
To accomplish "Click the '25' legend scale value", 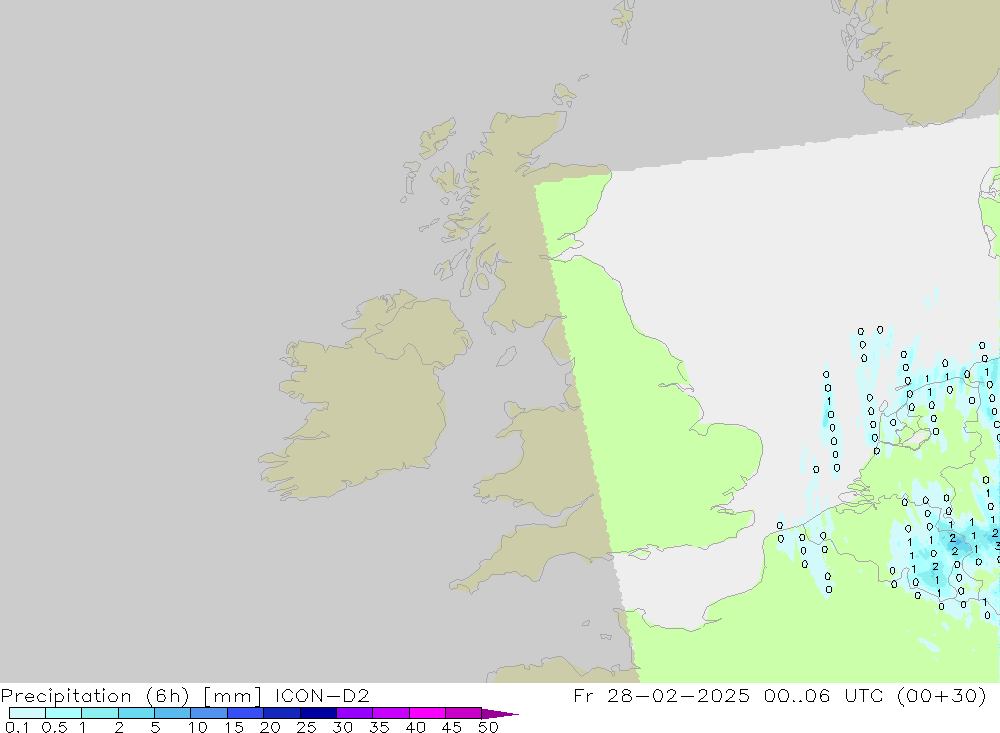I will pyautogui.click(x=306, y=727).
